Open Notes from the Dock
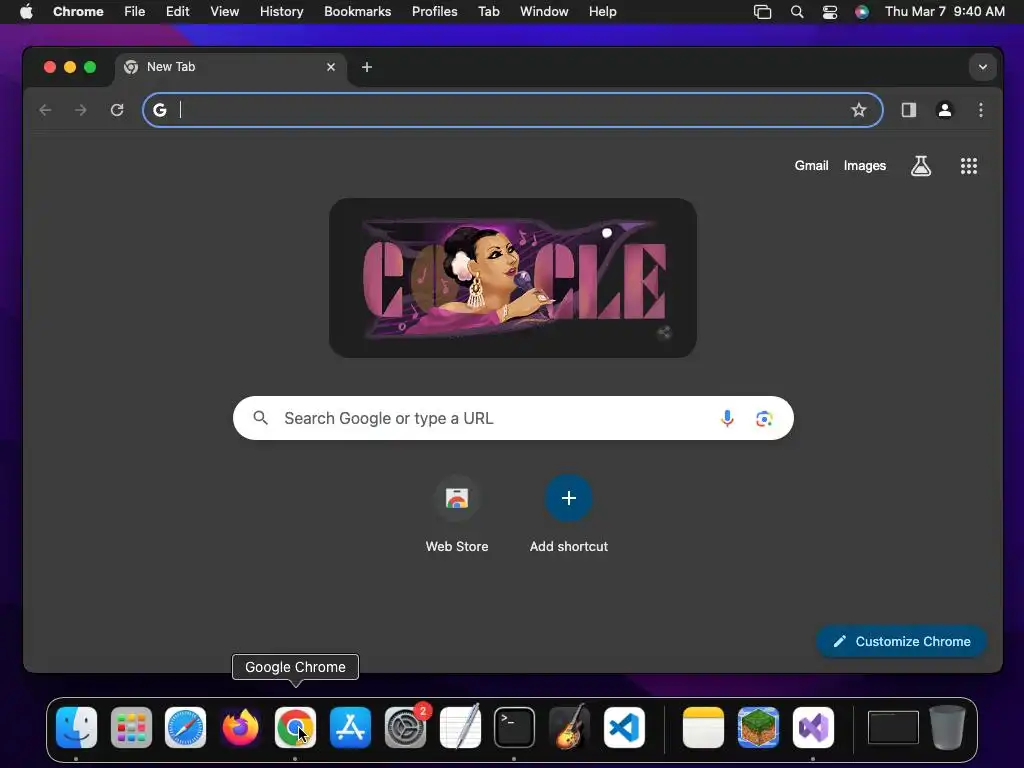1024x768 pixels. click(x=703, y=728)
